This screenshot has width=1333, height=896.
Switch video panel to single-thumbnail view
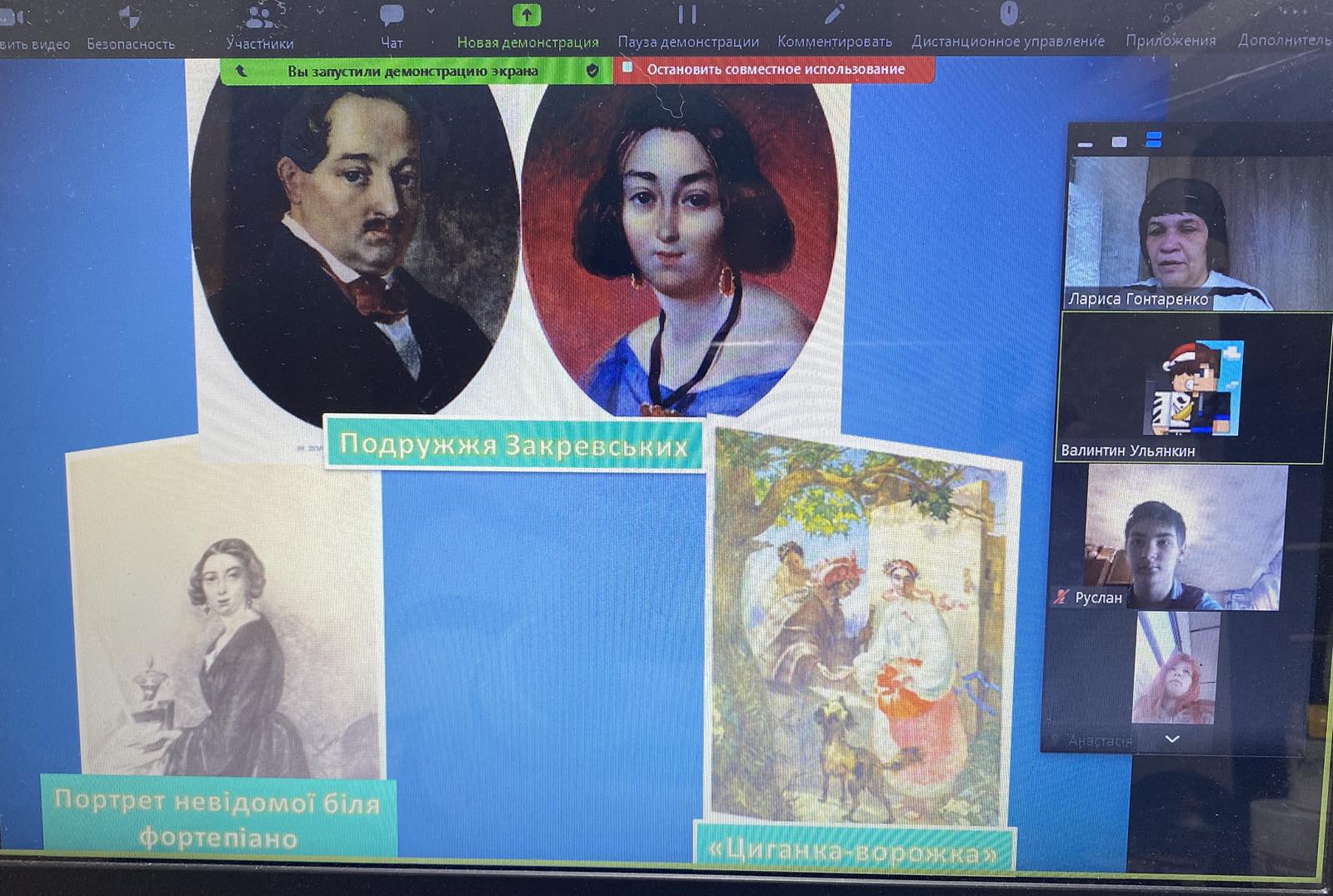1119,142
